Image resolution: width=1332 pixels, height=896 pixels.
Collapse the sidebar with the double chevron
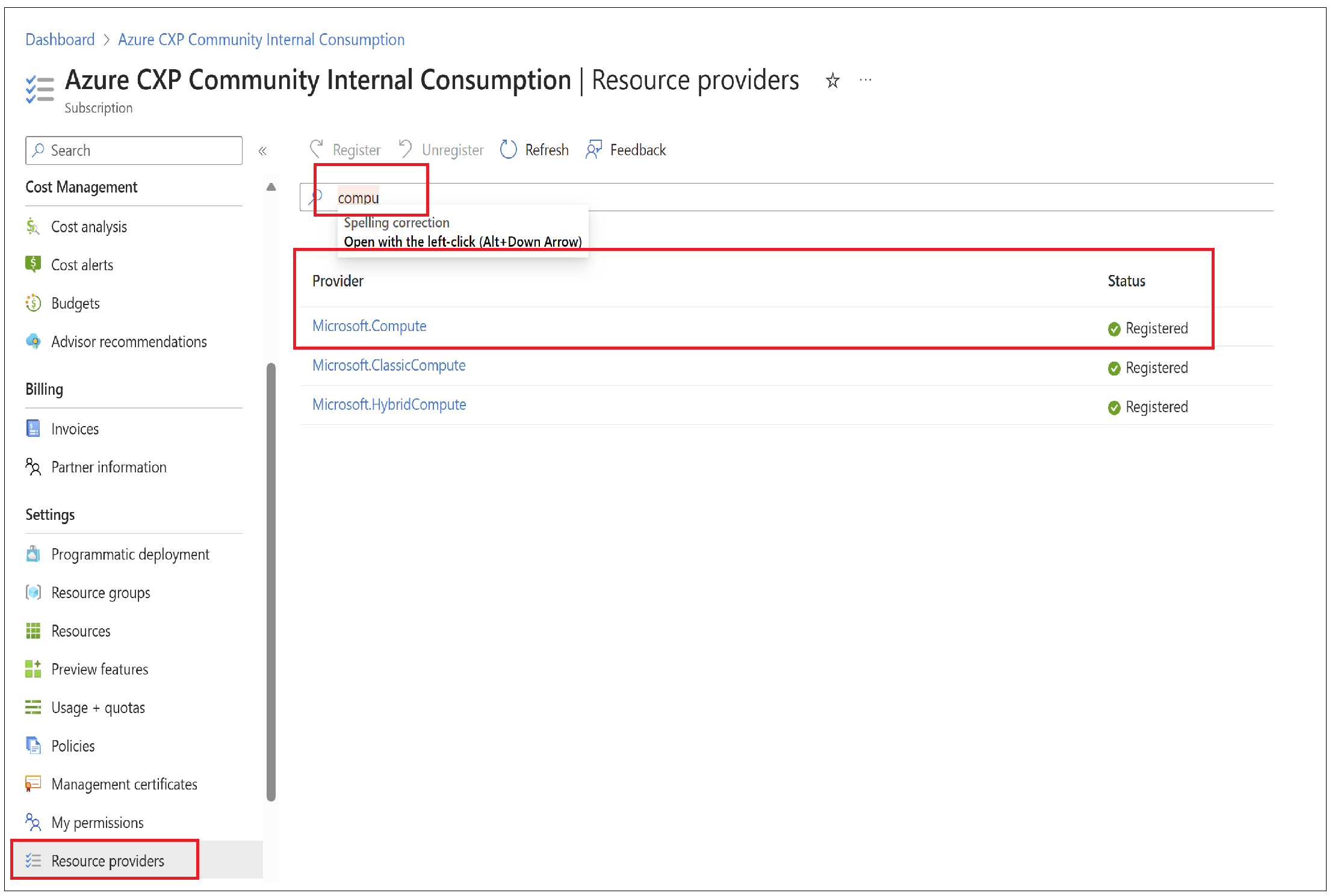(x=262, y=151)
